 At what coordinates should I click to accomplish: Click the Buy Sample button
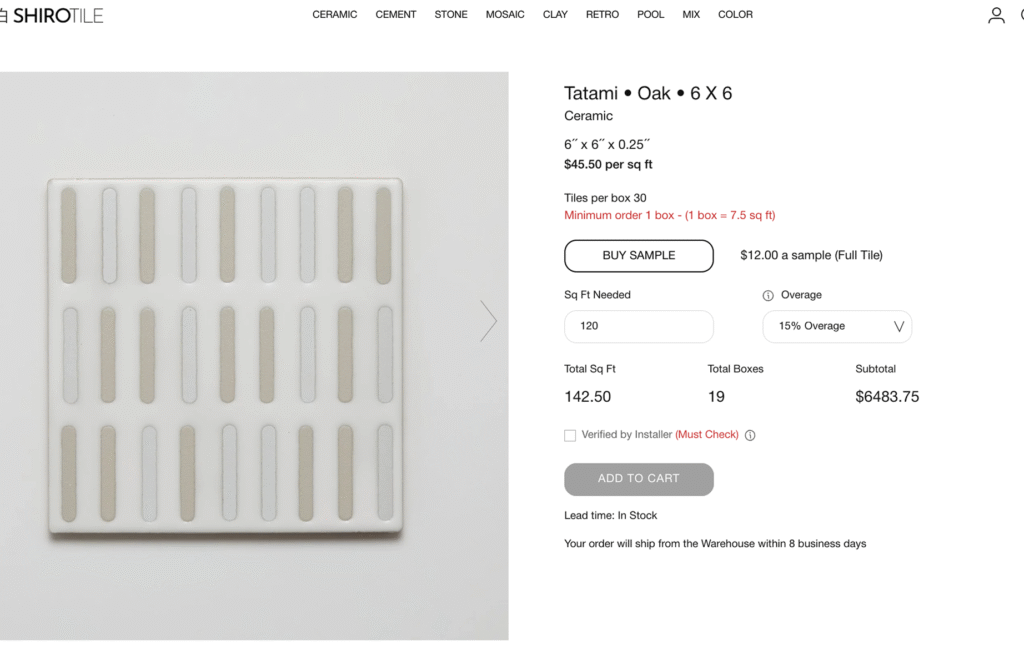(x=638, y=256)
